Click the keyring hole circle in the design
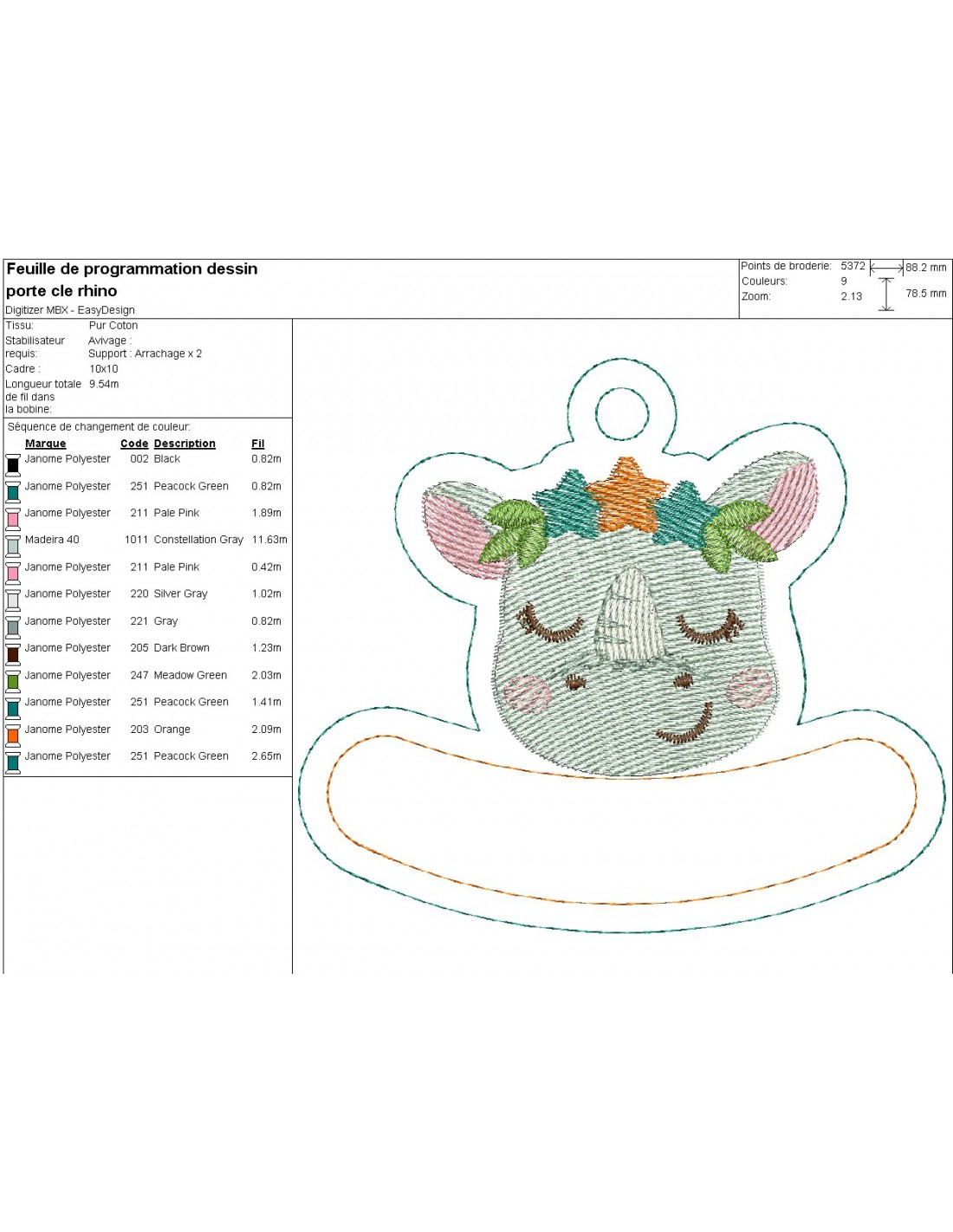Image resolution: width=953 pixels, height=1232 pixels. click(x=622, y=413)
